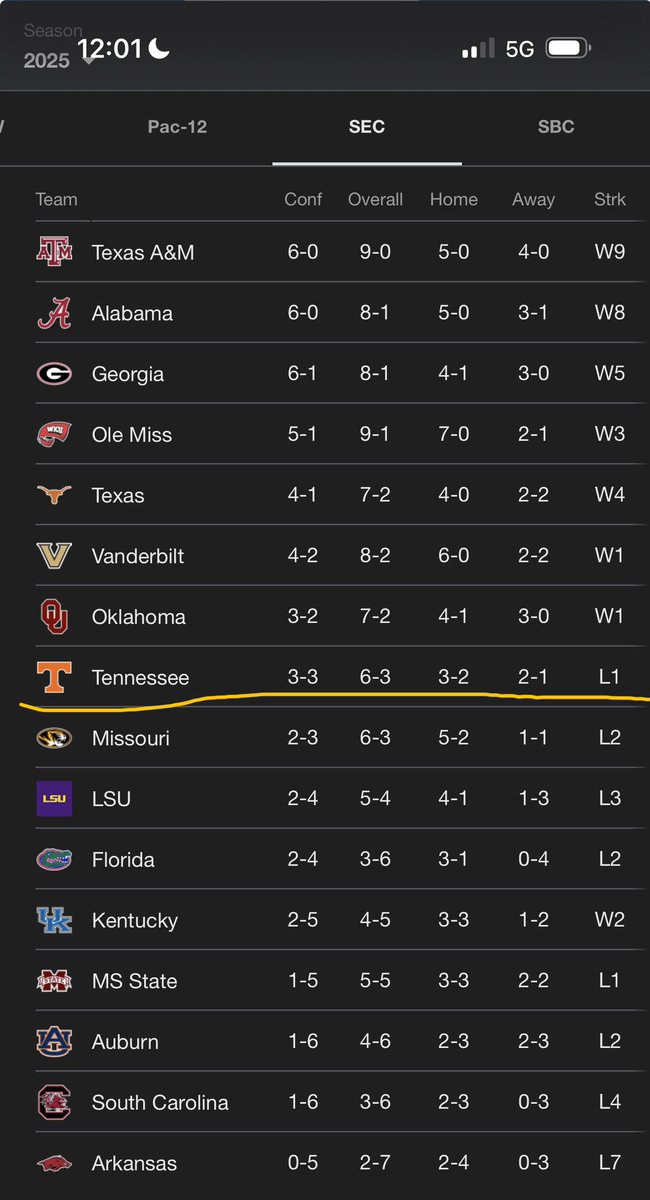Sort standings by Overall column header

[375, 199]
